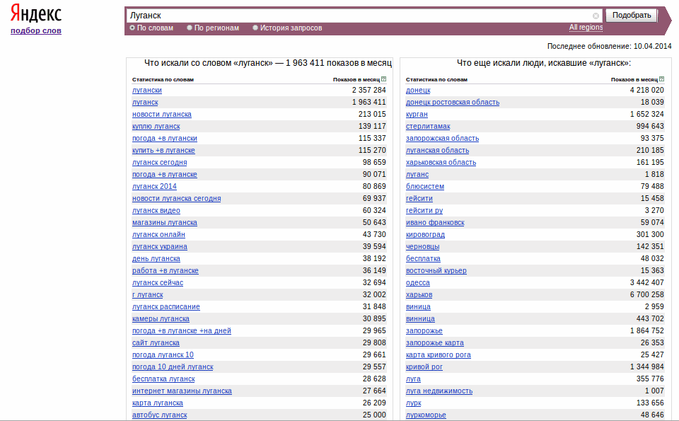
Task: Open the луганск онлайн link
Action: pos(158,235)
